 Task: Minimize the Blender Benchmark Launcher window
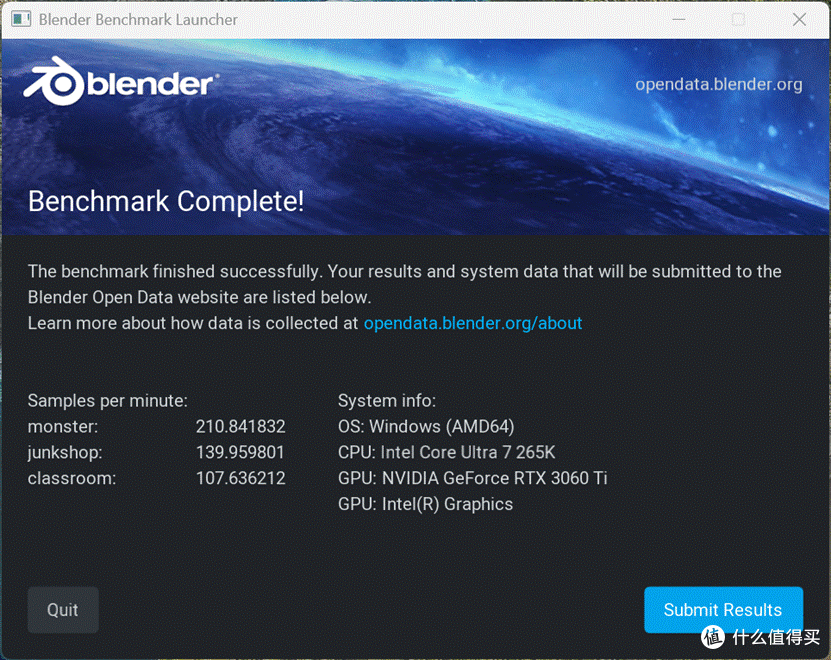pos(679,20)
